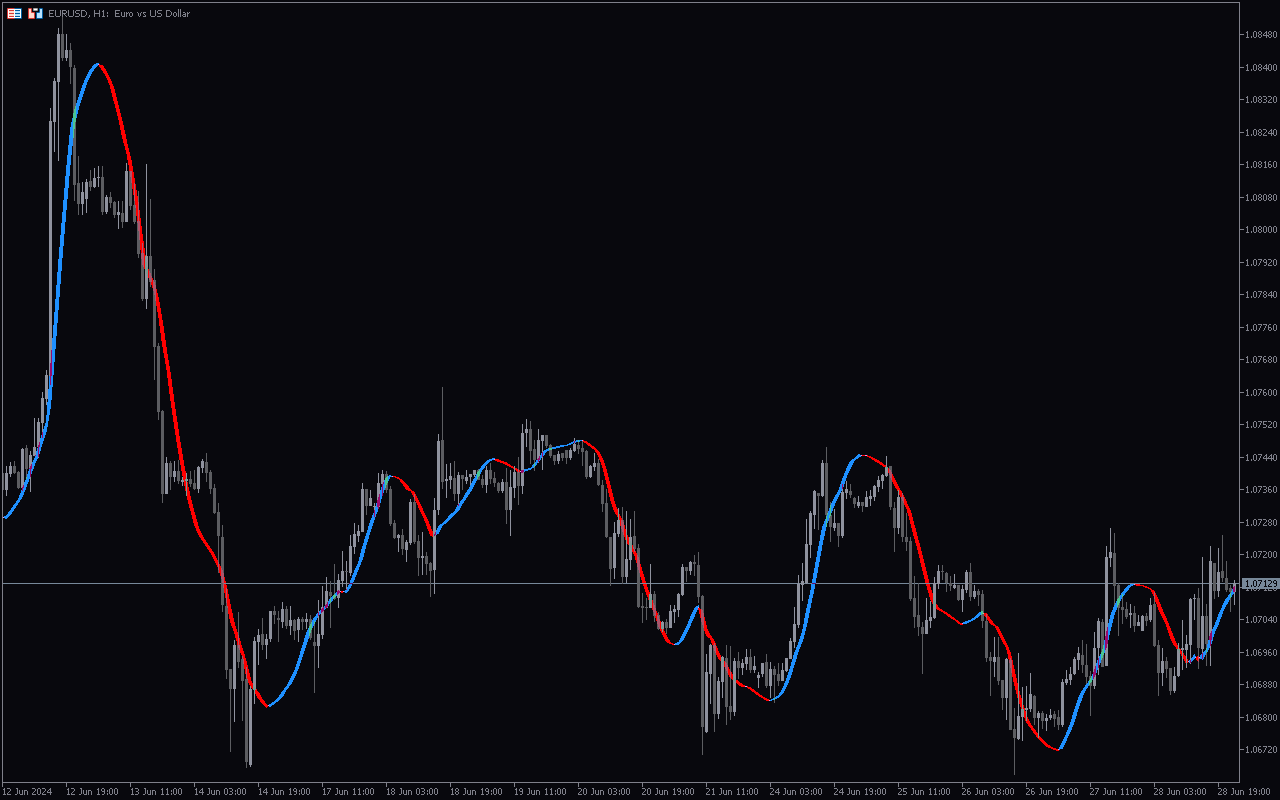Viewport: 1280px width, 800px height.
Task: Click the 21 Jun 11:00 time label
Action: (732, 791)
